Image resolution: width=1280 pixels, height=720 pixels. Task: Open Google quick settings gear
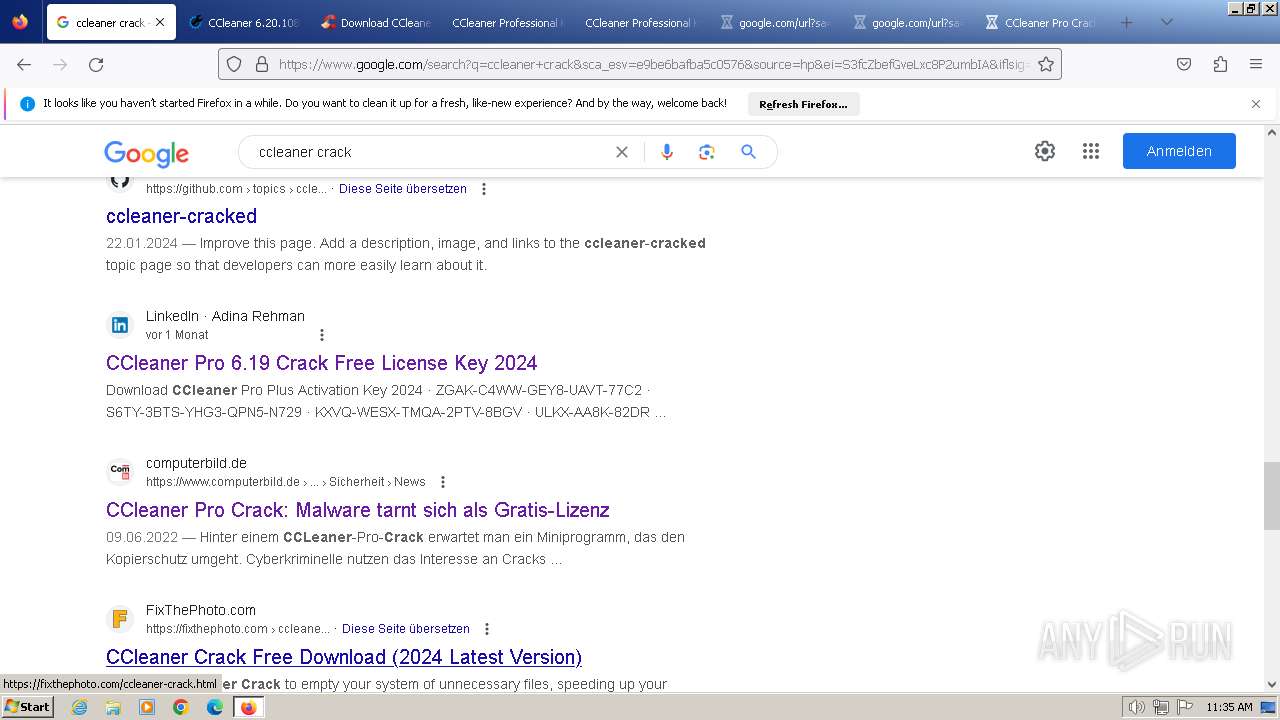click(x=1045, y=151)
